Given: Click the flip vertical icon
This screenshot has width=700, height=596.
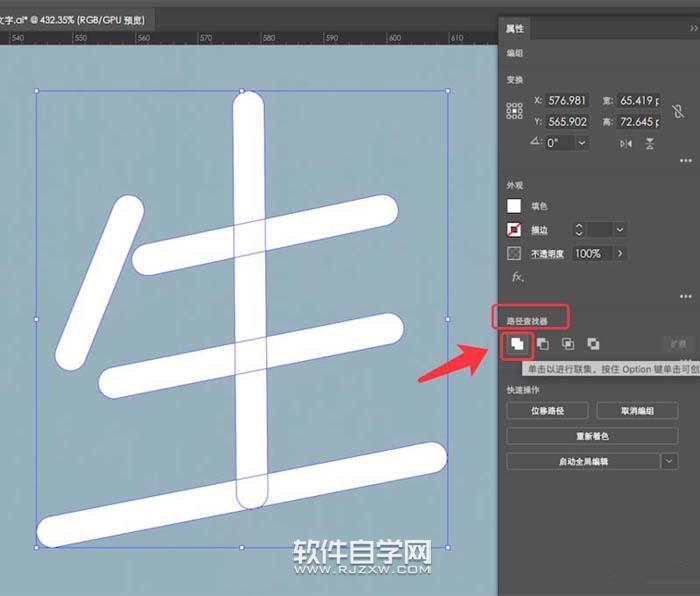Looking at the screenshot, I should click(x=650, y=144).
